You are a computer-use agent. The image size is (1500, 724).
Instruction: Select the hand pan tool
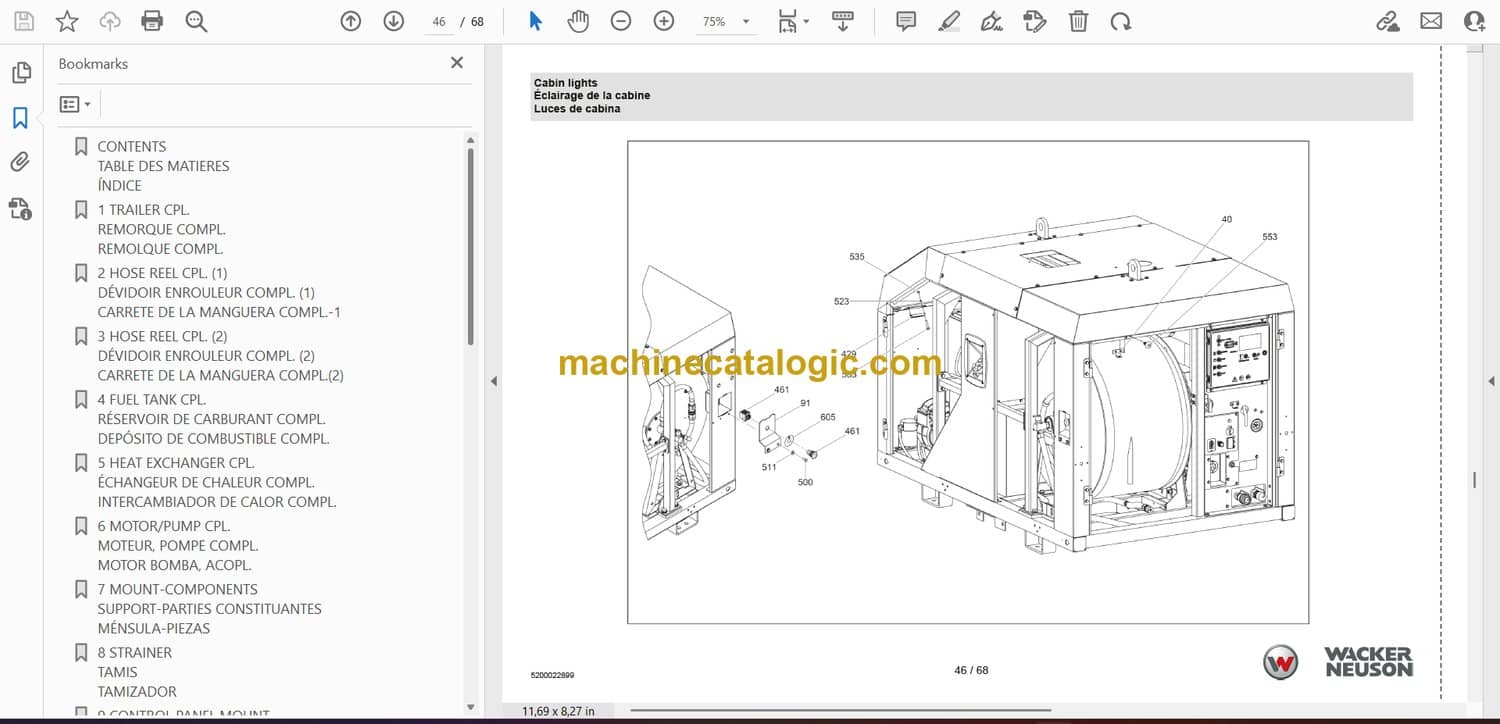pyautogui.click(x=578, y=21)
